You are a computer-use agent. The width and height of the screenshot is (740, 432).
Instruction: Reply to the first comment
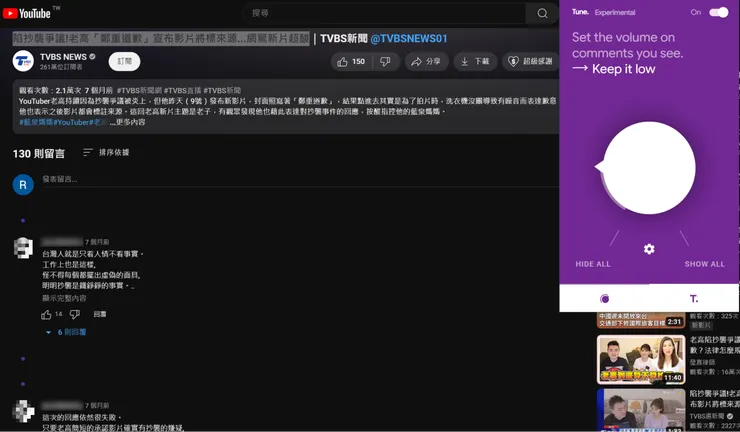(100, 314)
